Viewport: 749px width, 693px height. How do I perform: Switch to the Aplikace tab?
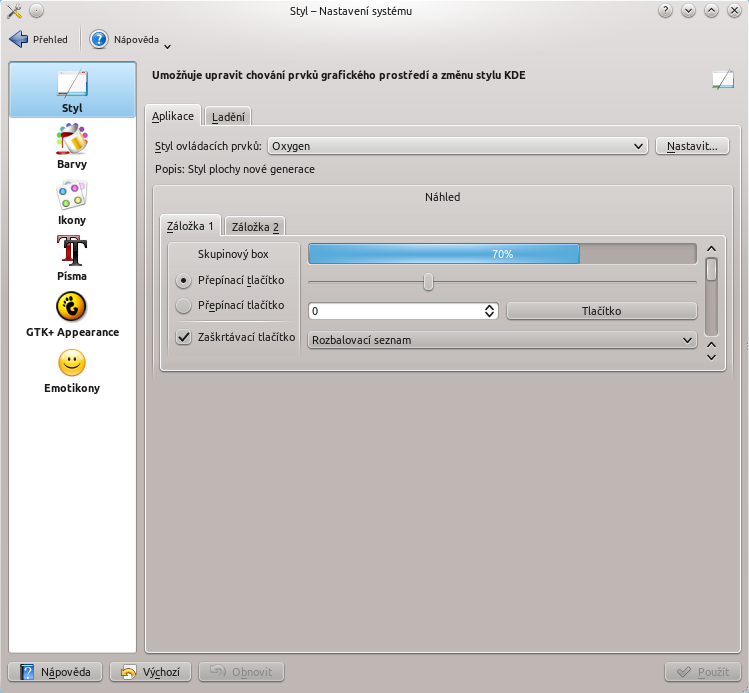(173, 116)
